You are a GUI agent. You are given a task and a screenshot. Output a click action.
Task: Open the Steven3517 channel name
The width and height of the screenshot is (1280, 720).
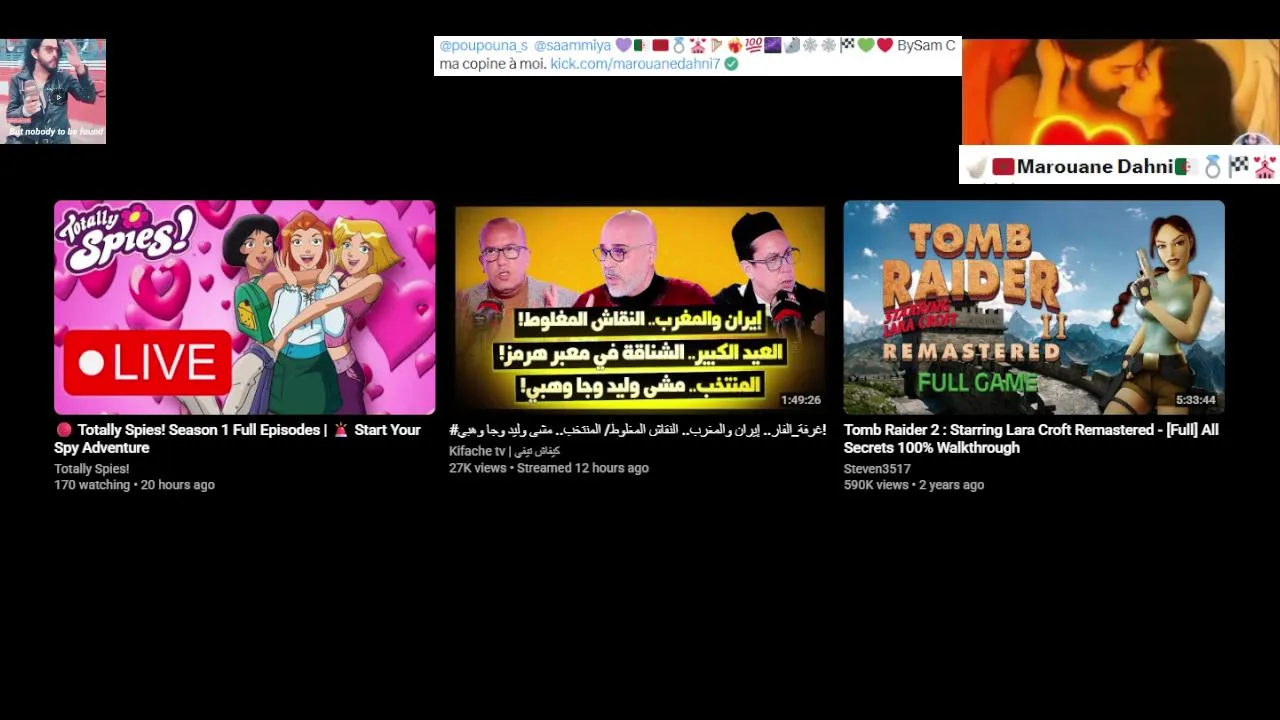click(877, 469)
